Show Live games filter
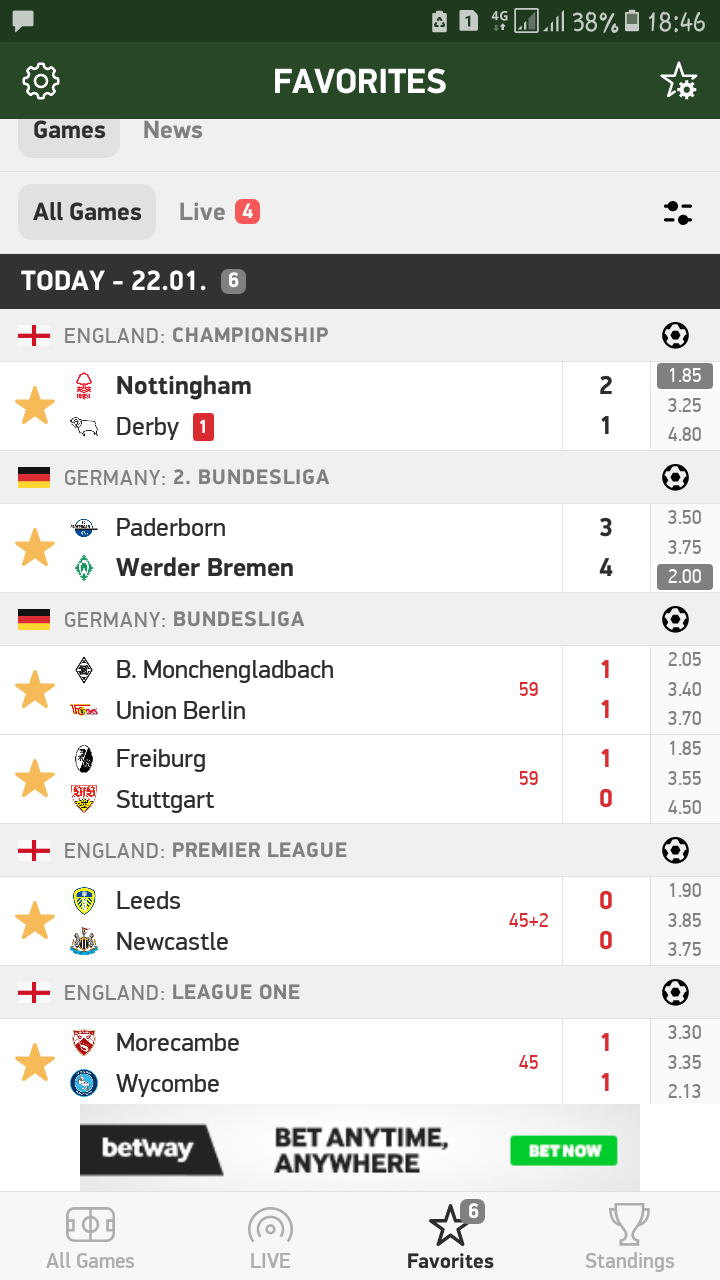 click(x=218, y=212)
